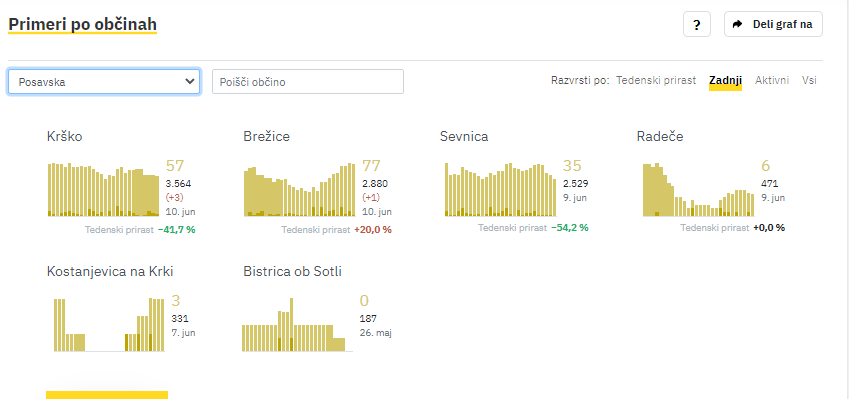Image resolution: width=849 pixels, height=399 pixels.
Task: Open the Kostanjevica na Krki chart
Action: (x=109, y=324)
